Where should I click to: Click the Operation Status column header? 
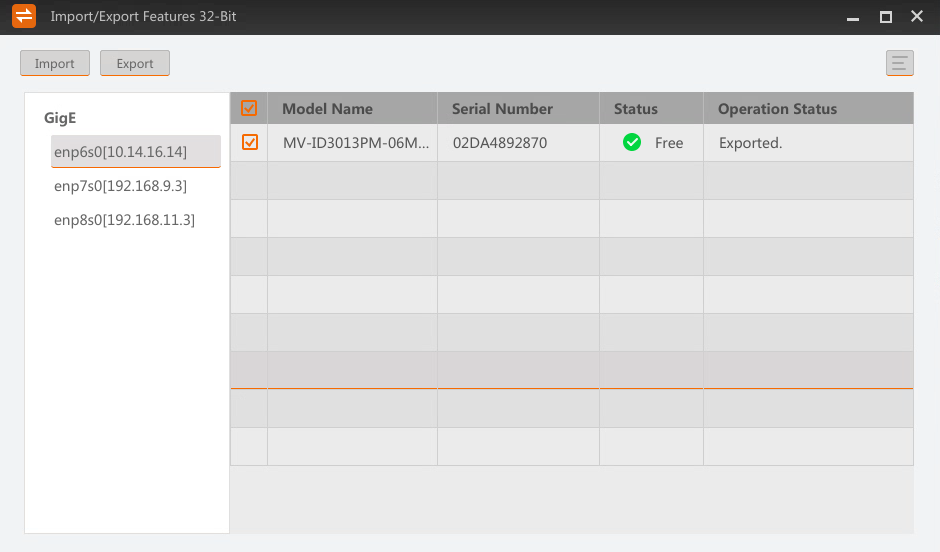click(x=777, y=109)
